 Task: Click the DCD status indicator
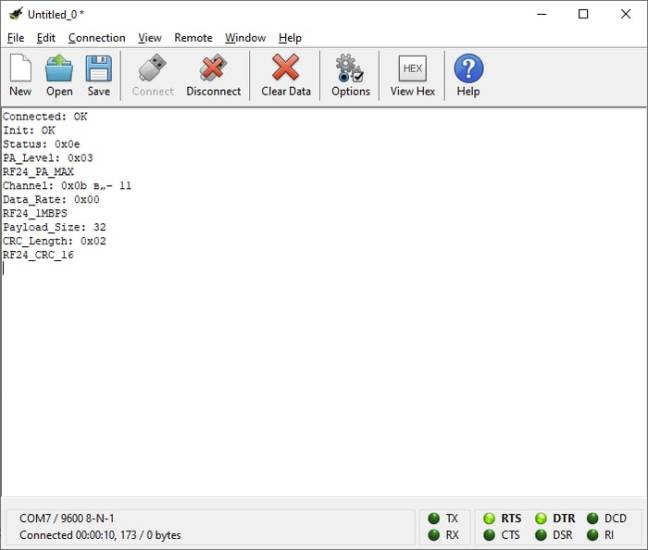point(593,518)
